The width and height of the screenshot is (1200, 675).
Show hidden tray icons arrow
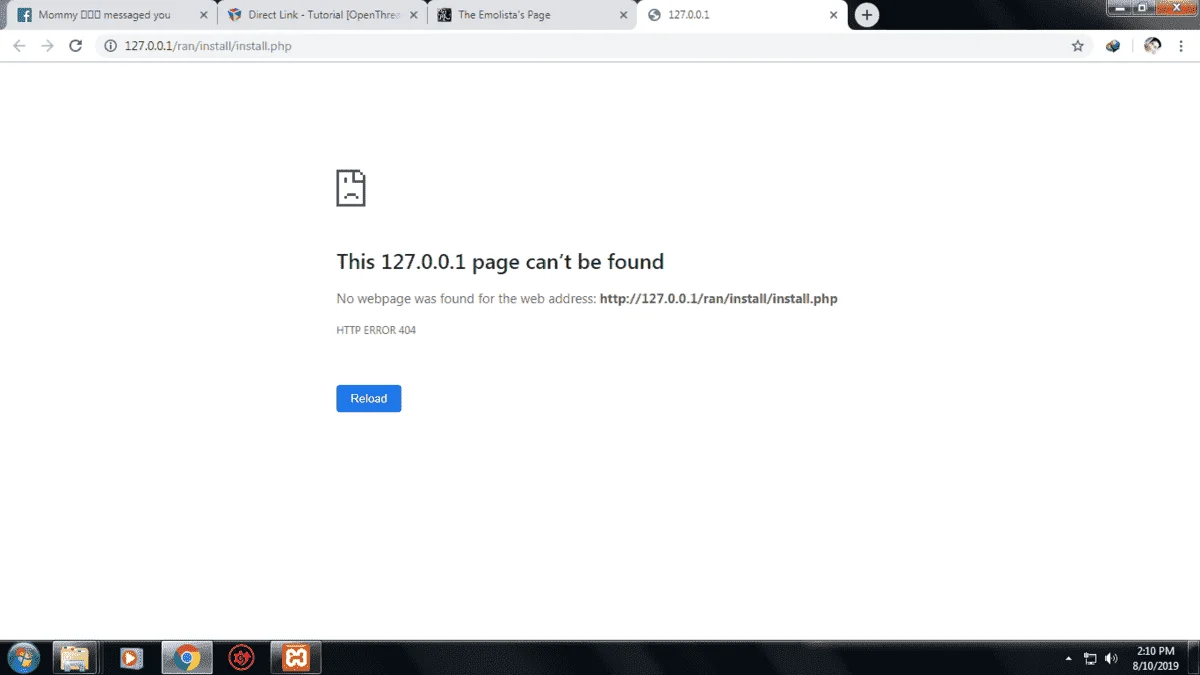1067,658
